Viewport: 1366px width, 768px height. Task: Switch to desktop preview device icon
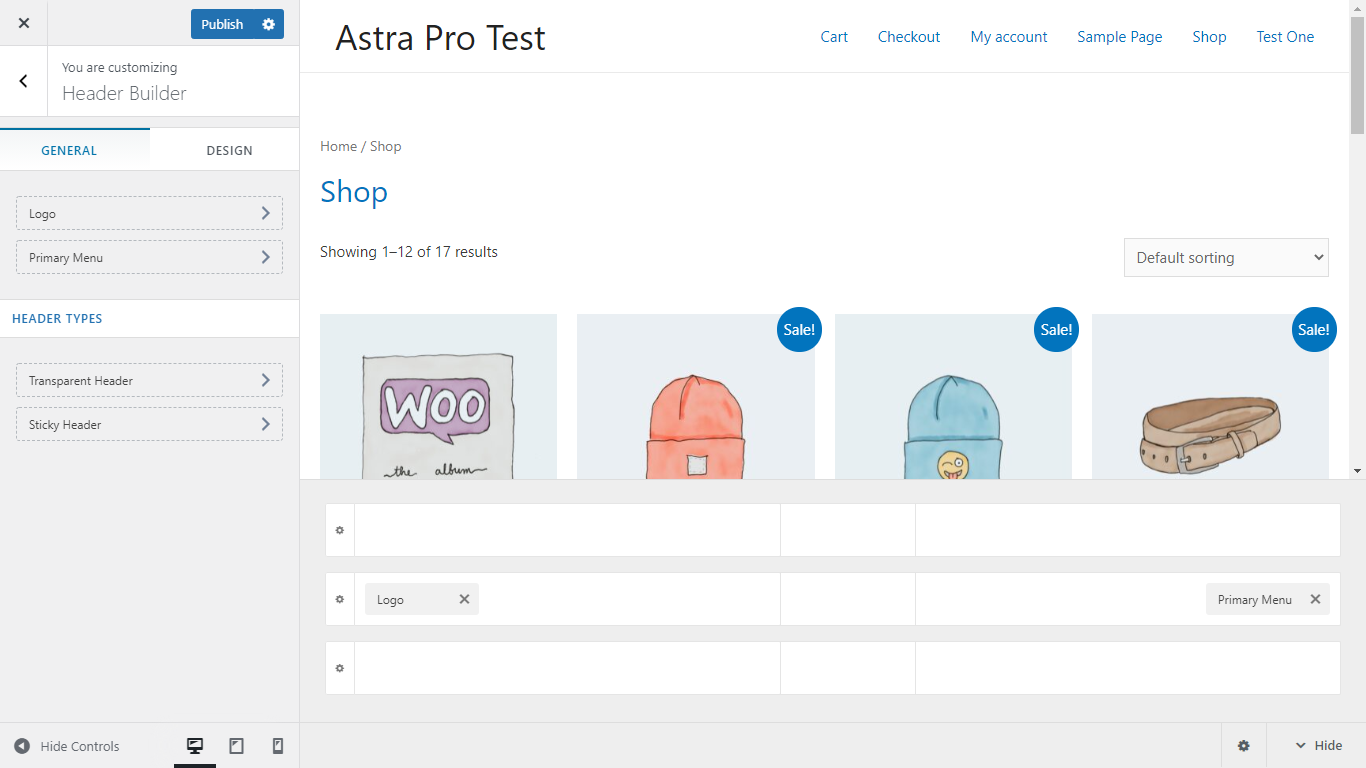[195, 746]
